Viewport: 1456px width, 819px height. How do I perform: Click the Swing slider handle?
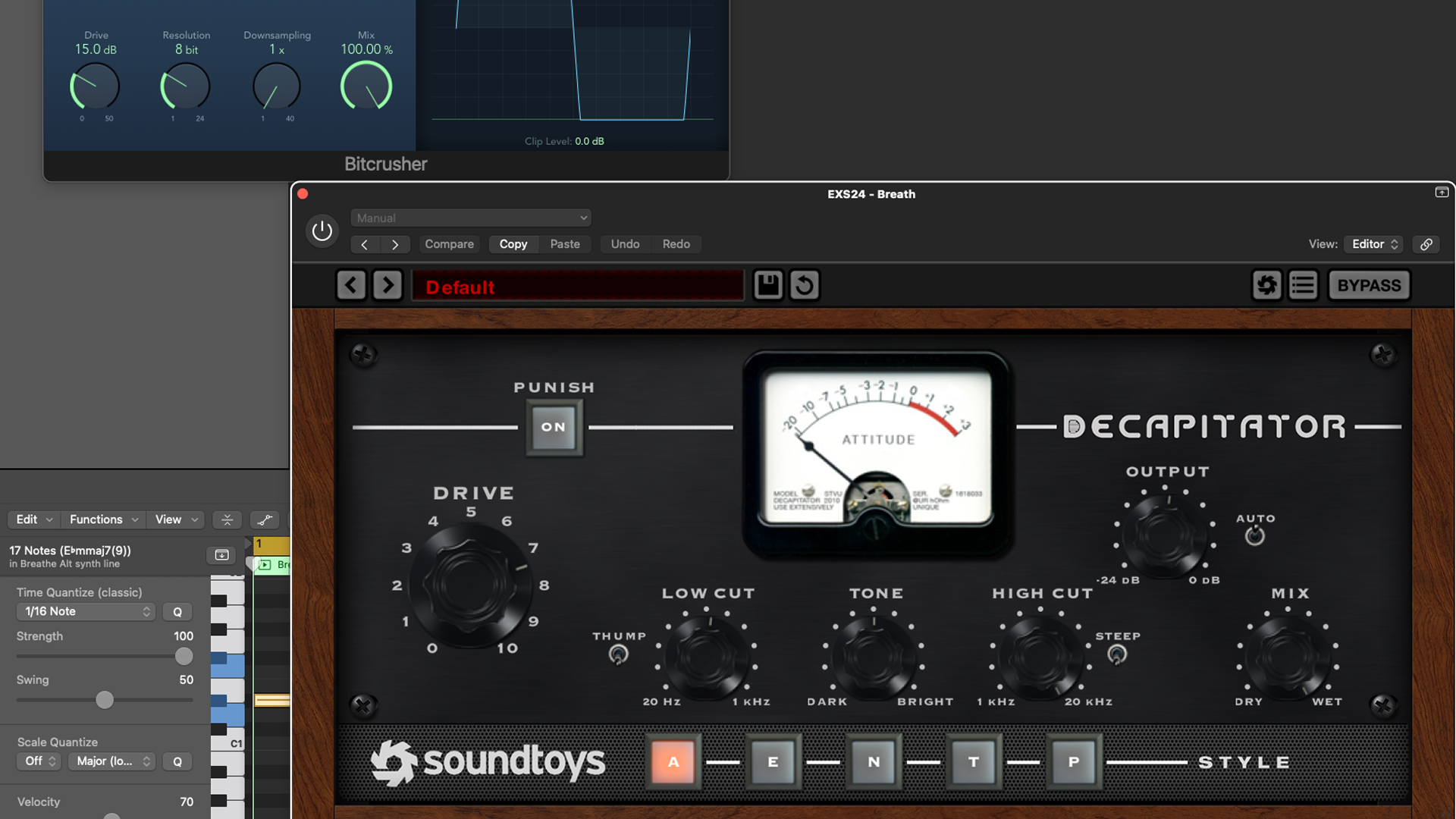[105, 700]
